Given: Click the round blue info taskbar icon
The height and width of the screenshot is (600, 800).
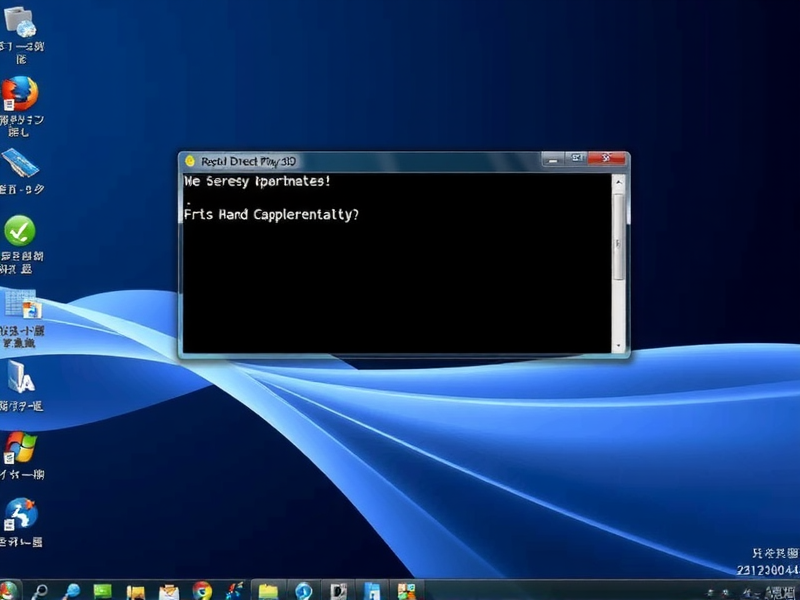Looking at the screenshot, I should click(303, 590).
